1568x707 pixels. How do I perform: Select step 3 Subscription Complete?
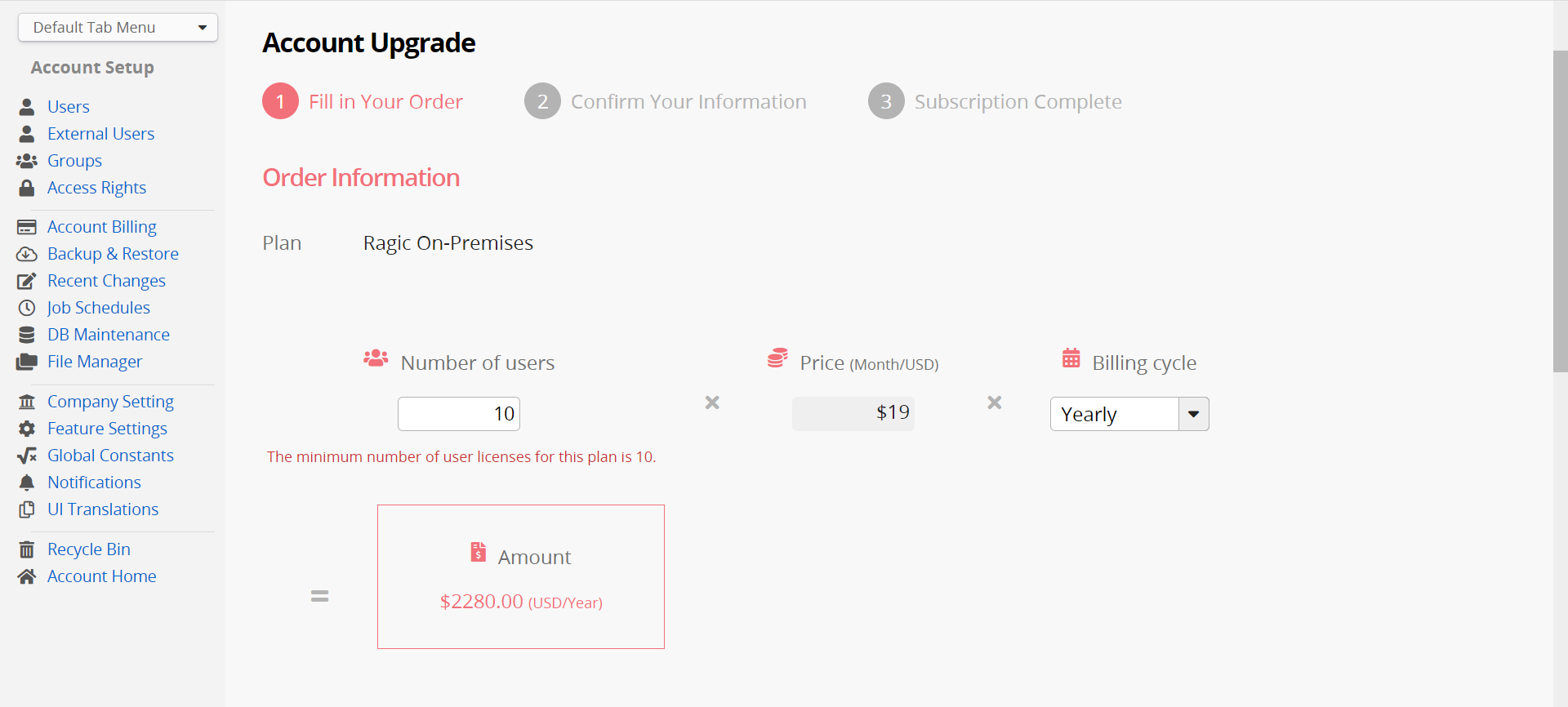(995, 101)
